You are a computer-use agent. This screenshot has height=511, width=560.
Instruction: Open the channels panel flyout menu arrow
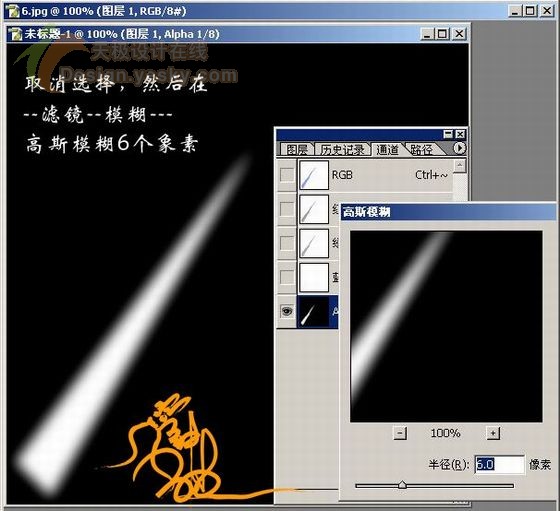[x=459, y=148]
